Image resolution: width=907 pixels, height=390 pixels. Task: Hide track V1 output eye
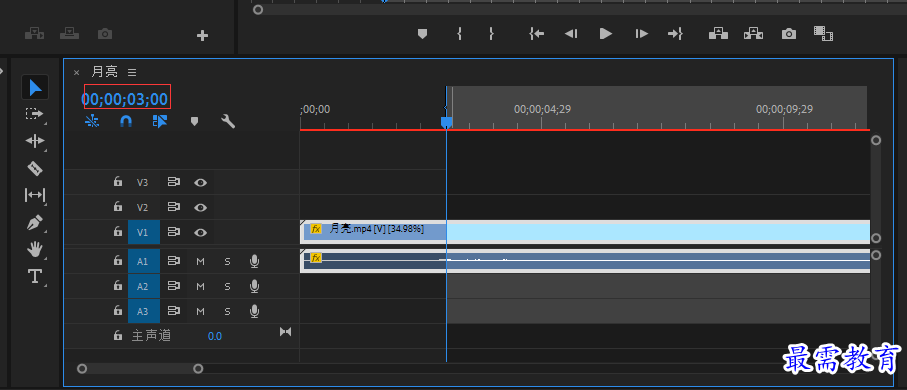200,232
